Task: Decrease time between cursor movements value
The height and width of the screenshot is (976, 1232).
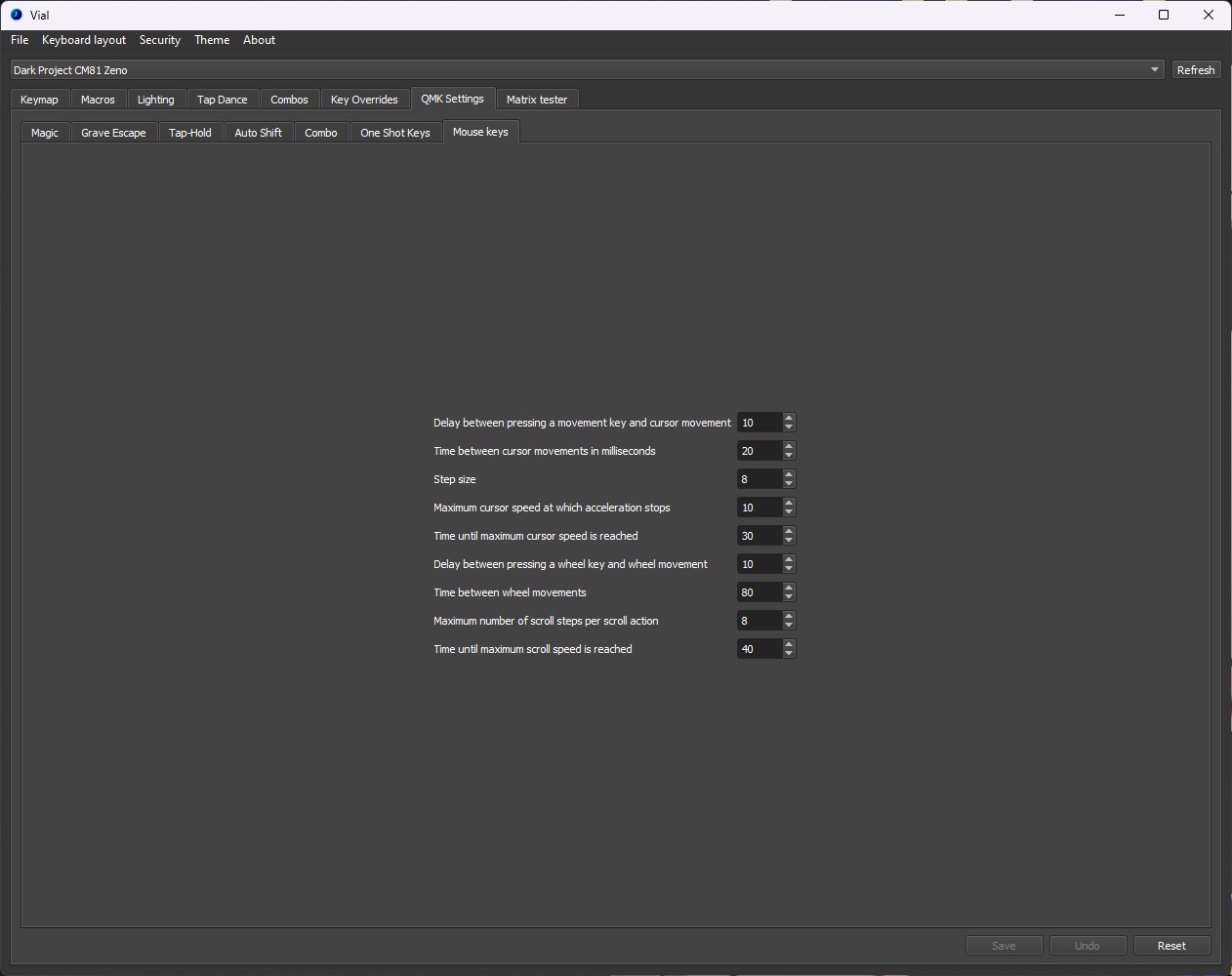Action: [x=789, y=456]
